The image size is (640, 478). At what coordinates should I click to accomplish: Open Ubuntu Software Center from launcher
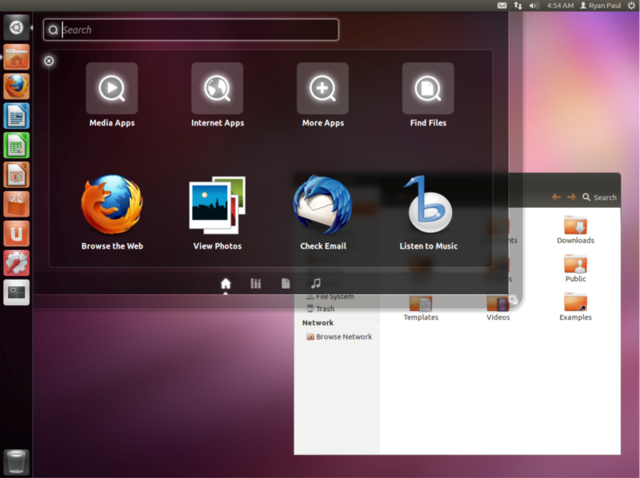click(16, 204)
